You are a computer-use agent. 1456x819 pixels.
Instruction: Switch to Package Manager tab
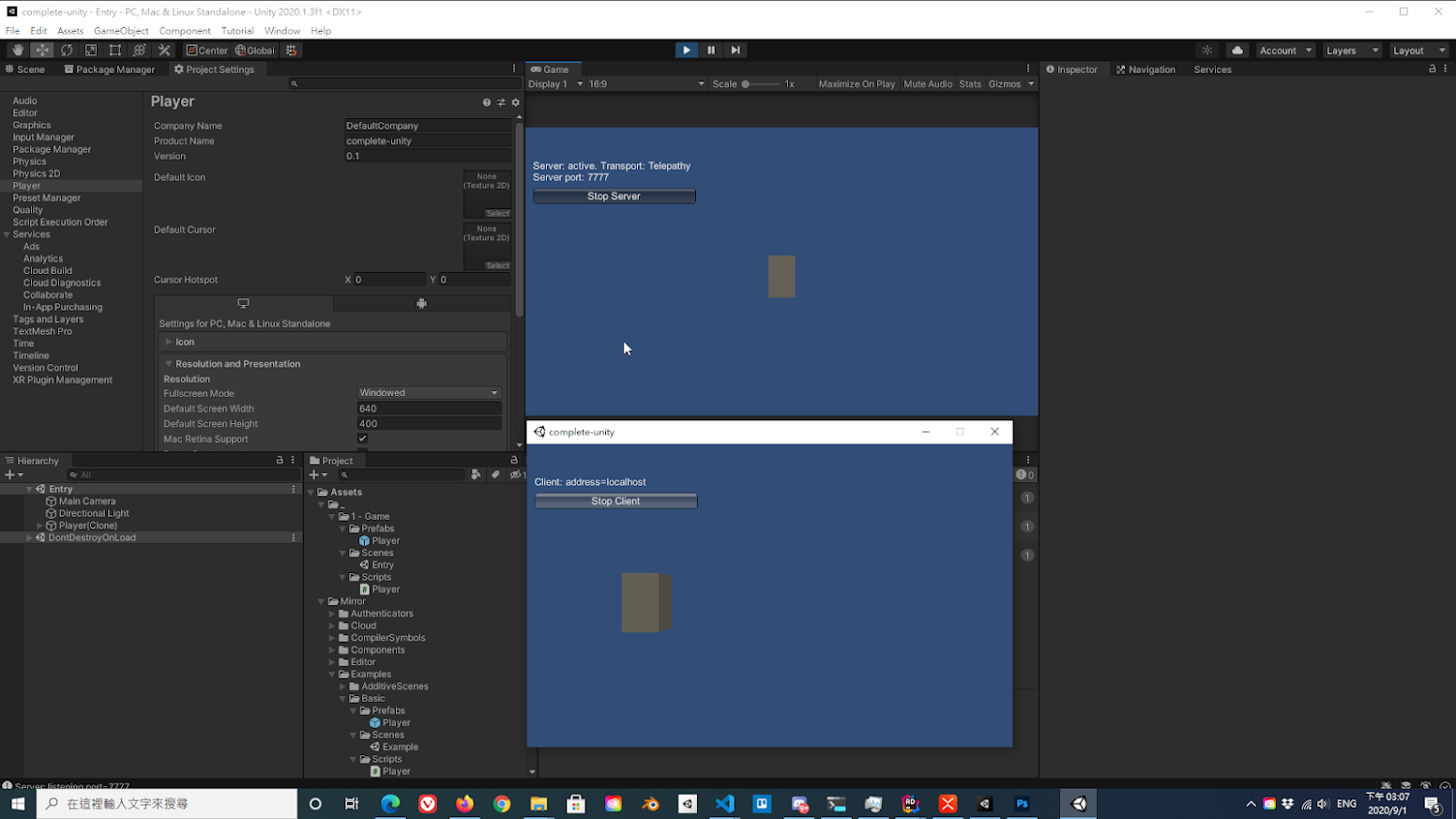point(110,69)
